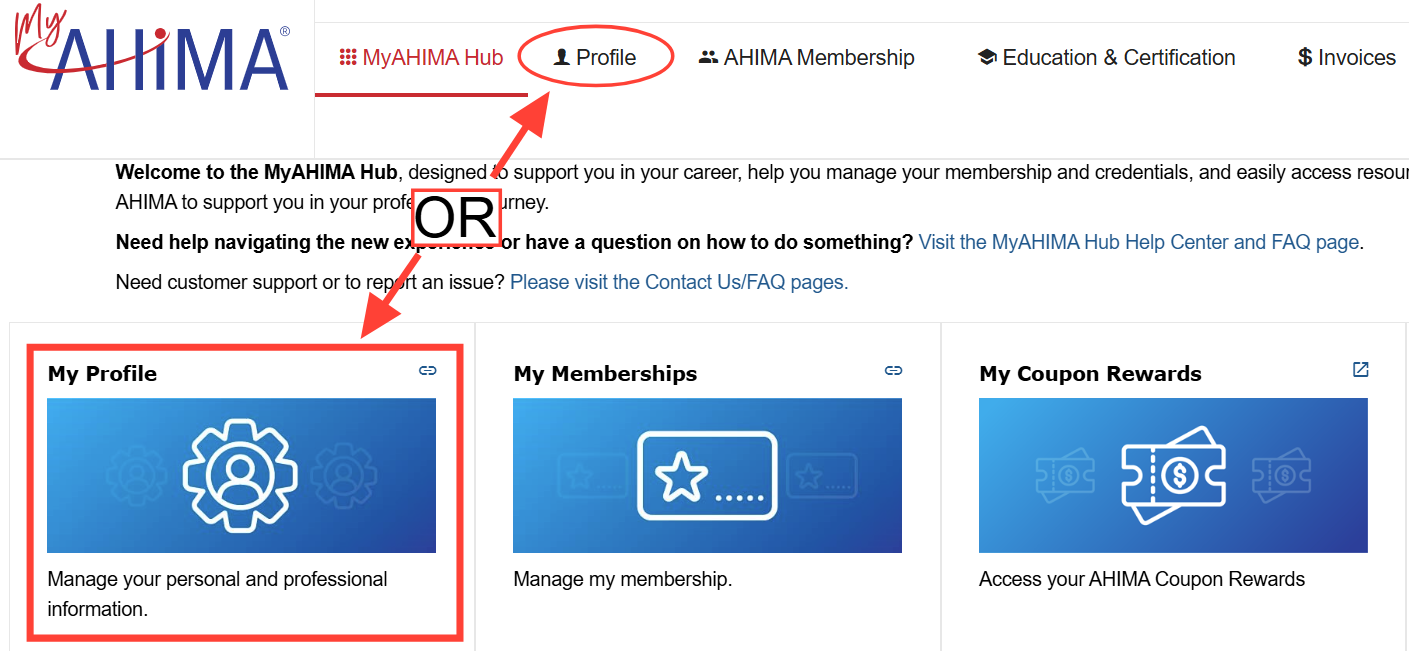
Task: Click the Profile person icon
Action: point(562,58)
